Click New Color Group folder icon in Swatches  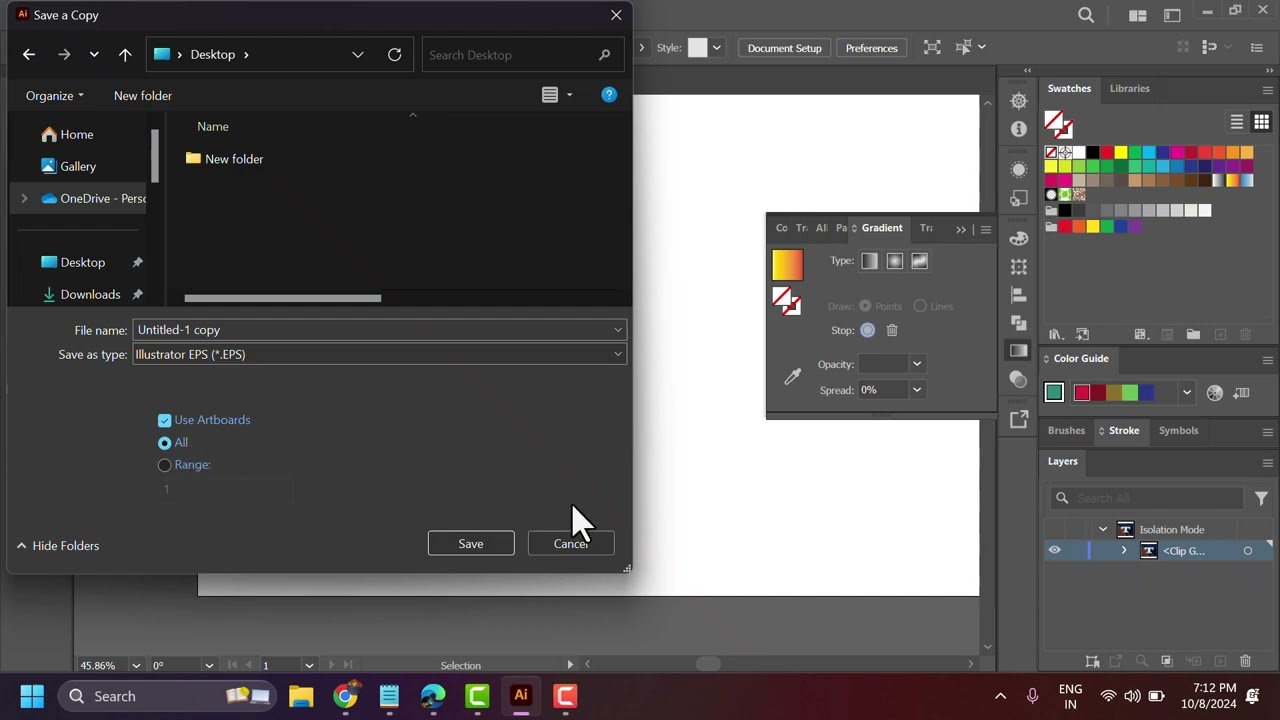[x=1193, y=334]
